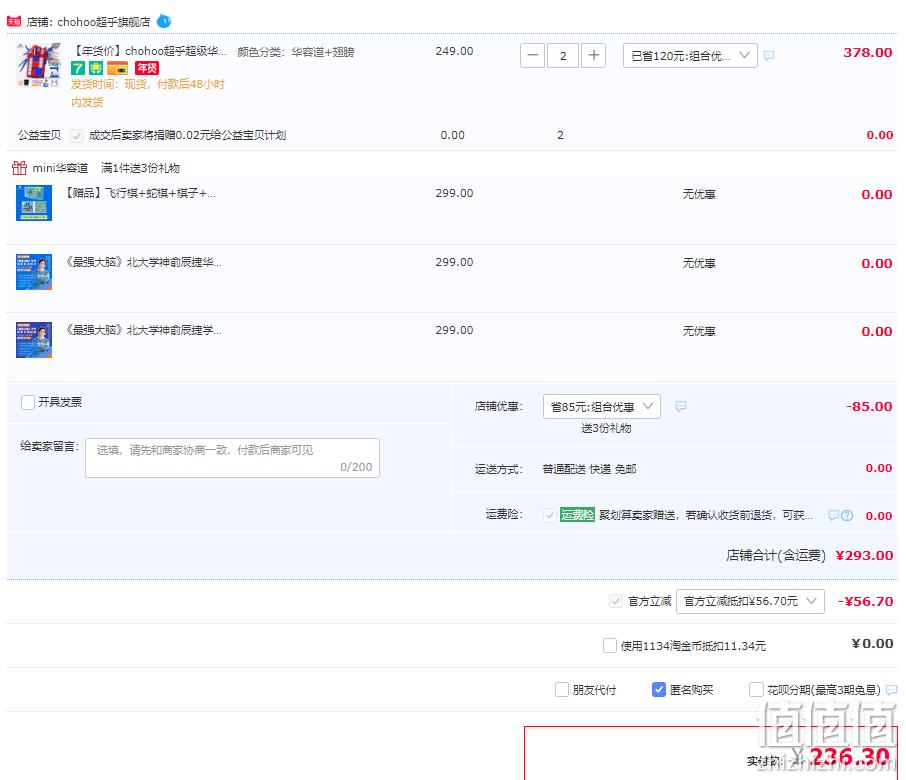Click the 满1件送3份礼物 promotion text
The width and height of the screenshot is (906, 780).
pos(140,168)
